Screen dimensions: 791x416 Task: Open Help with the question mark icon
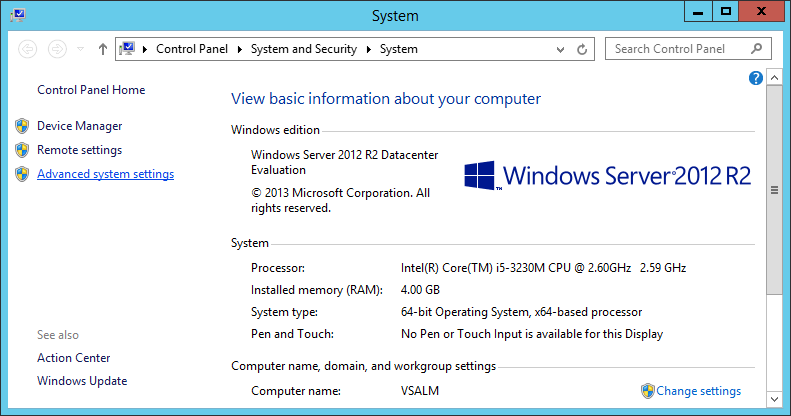coord(756,78)
